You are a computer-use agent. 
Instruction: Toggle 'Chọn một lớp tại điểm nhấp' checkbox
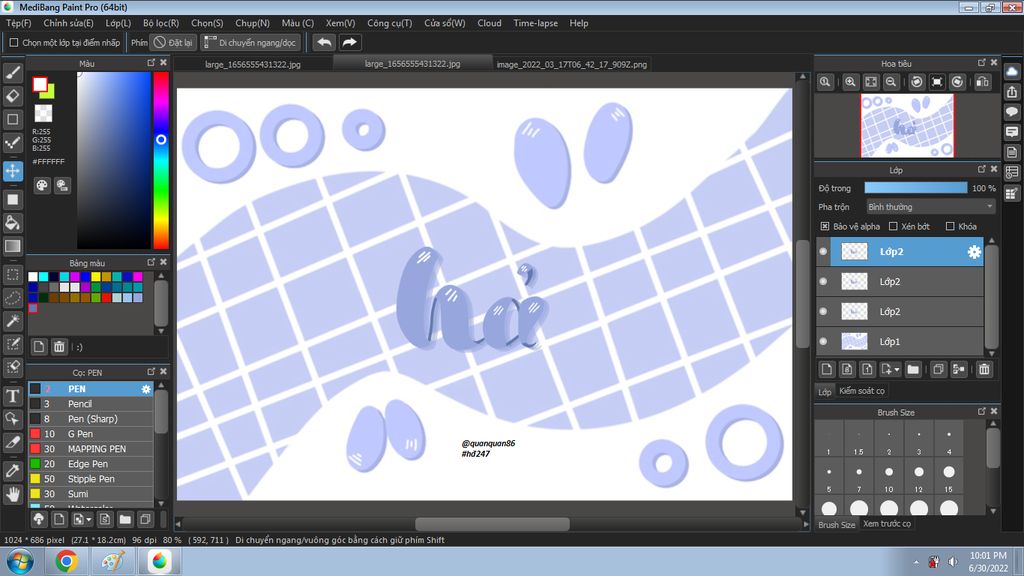[x=14, y=42]
